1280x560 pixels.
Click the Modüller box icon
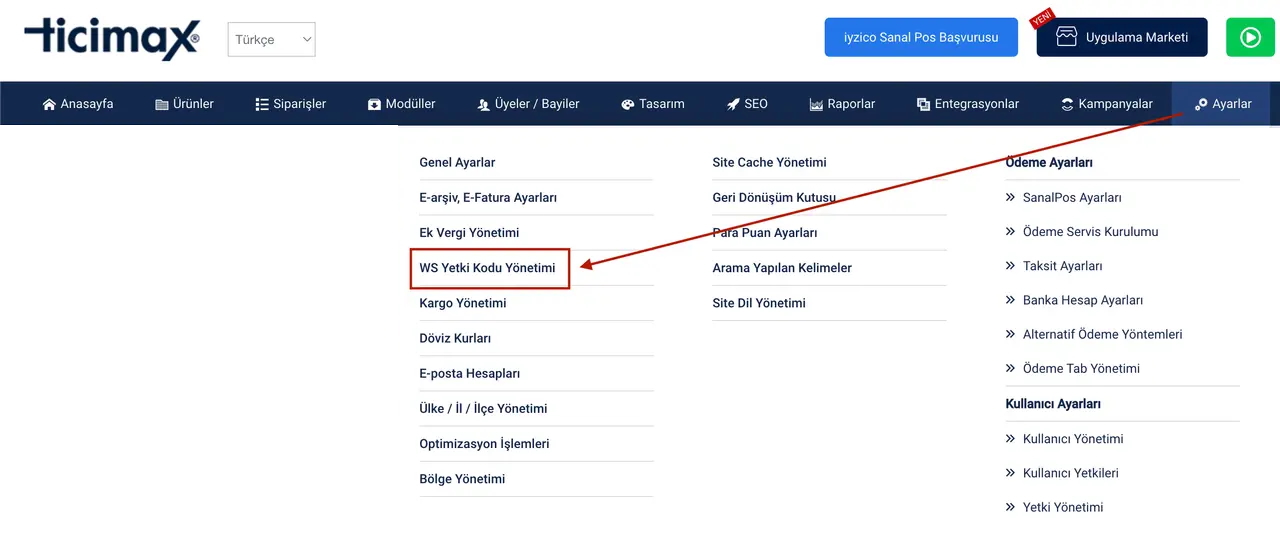pos(374,104)
